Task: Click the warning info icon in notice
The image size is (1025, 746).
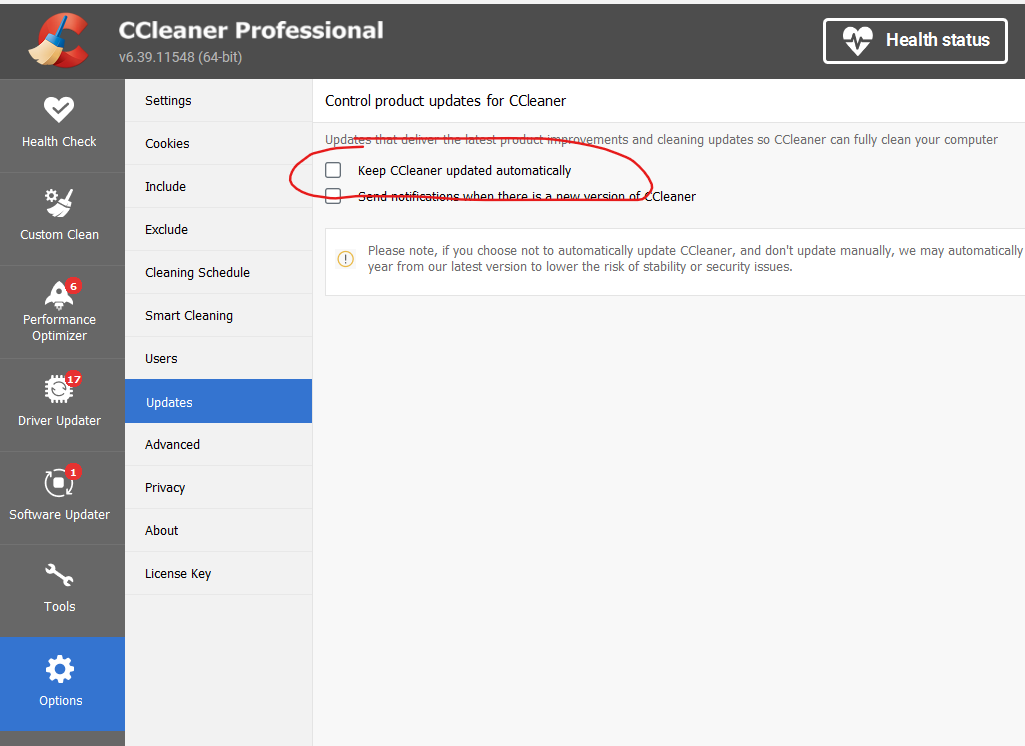Action: [346, 259]
